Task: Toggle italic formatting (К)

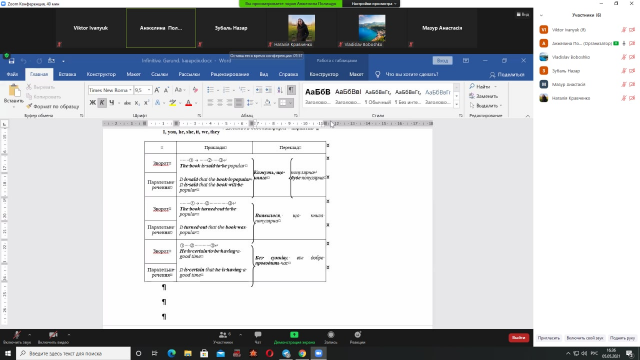Action: [x=102, y=103]
